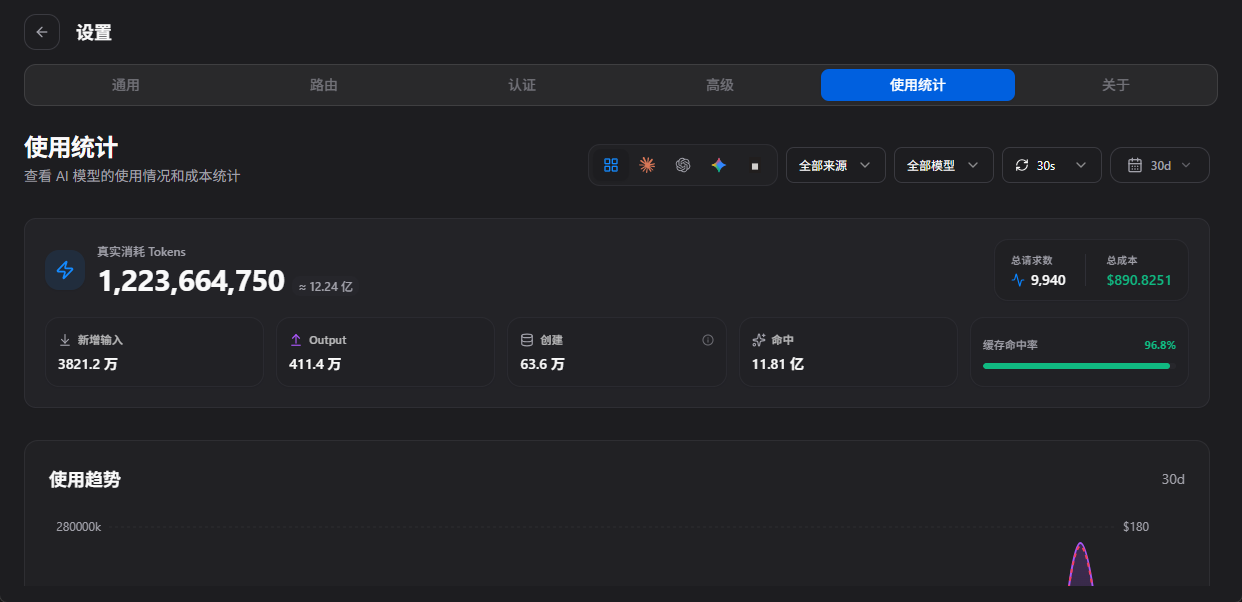This screenshot has height=602, width=1242.
Task: Click the 280000k axis label
Action: pyautogui.click(x=79, y=526)
